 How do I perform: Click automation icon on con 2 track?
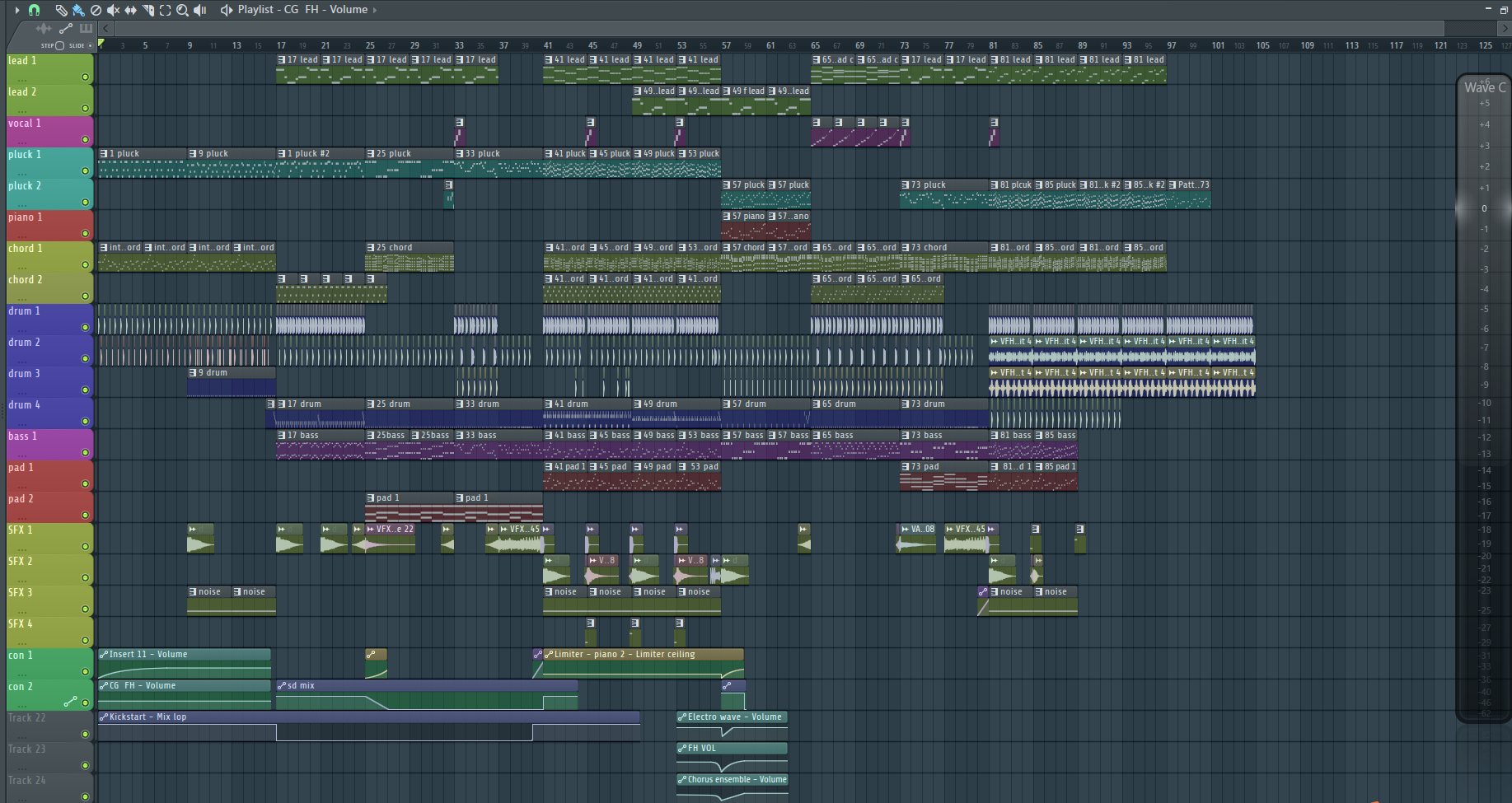click(70, 702)
